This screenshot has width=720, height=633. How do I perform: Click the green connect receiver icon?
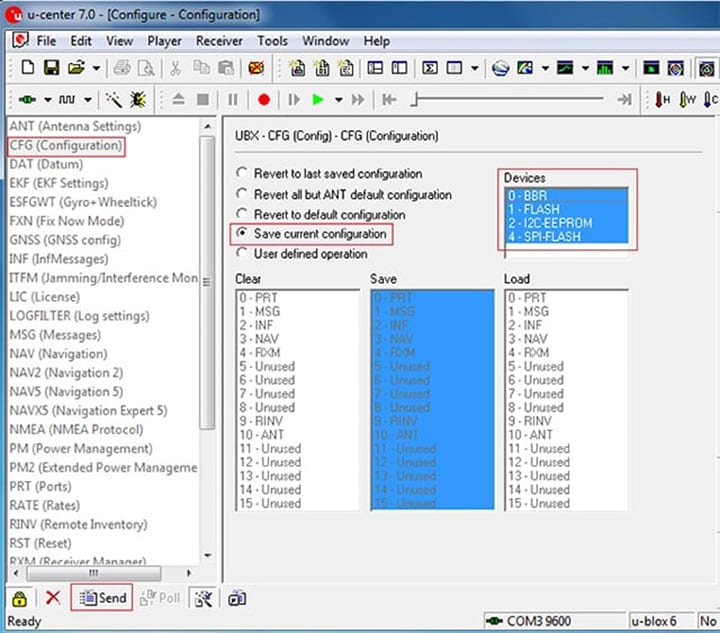point(27,99)
